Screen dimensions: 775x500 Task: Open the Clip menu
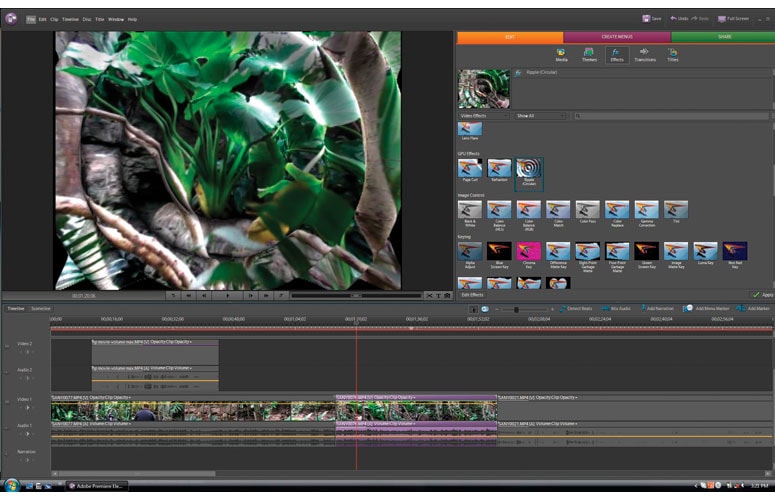click(x=54, y=19)
